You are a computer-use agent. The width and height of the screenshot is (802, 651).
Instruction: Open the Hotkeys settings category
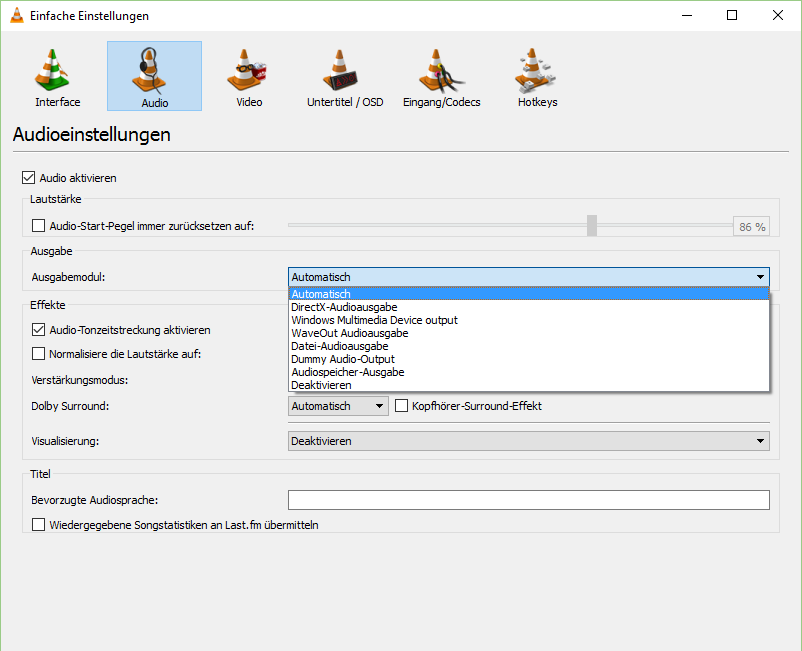point(537,77)
